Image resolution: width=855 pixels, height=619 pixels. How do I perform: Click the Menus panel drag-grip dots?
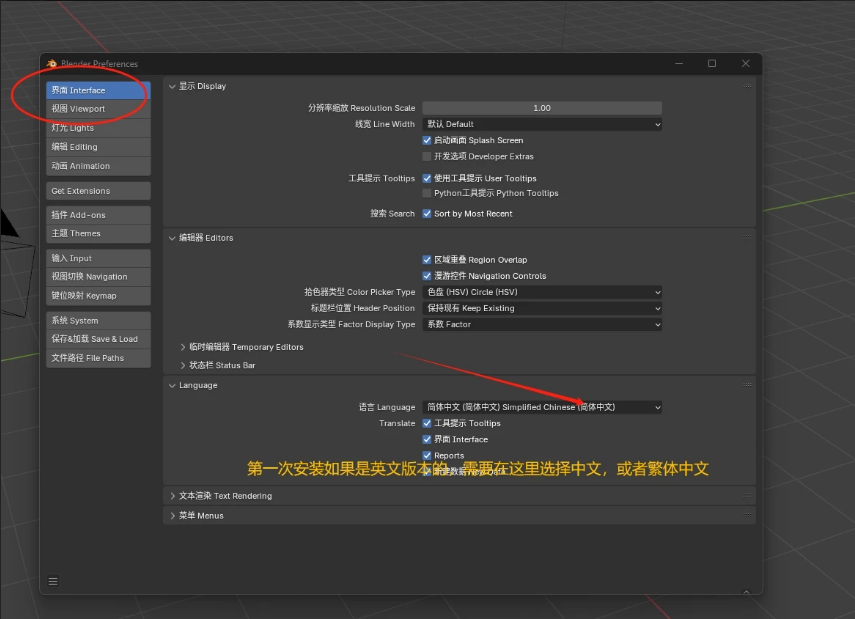[x=746, y=515]
